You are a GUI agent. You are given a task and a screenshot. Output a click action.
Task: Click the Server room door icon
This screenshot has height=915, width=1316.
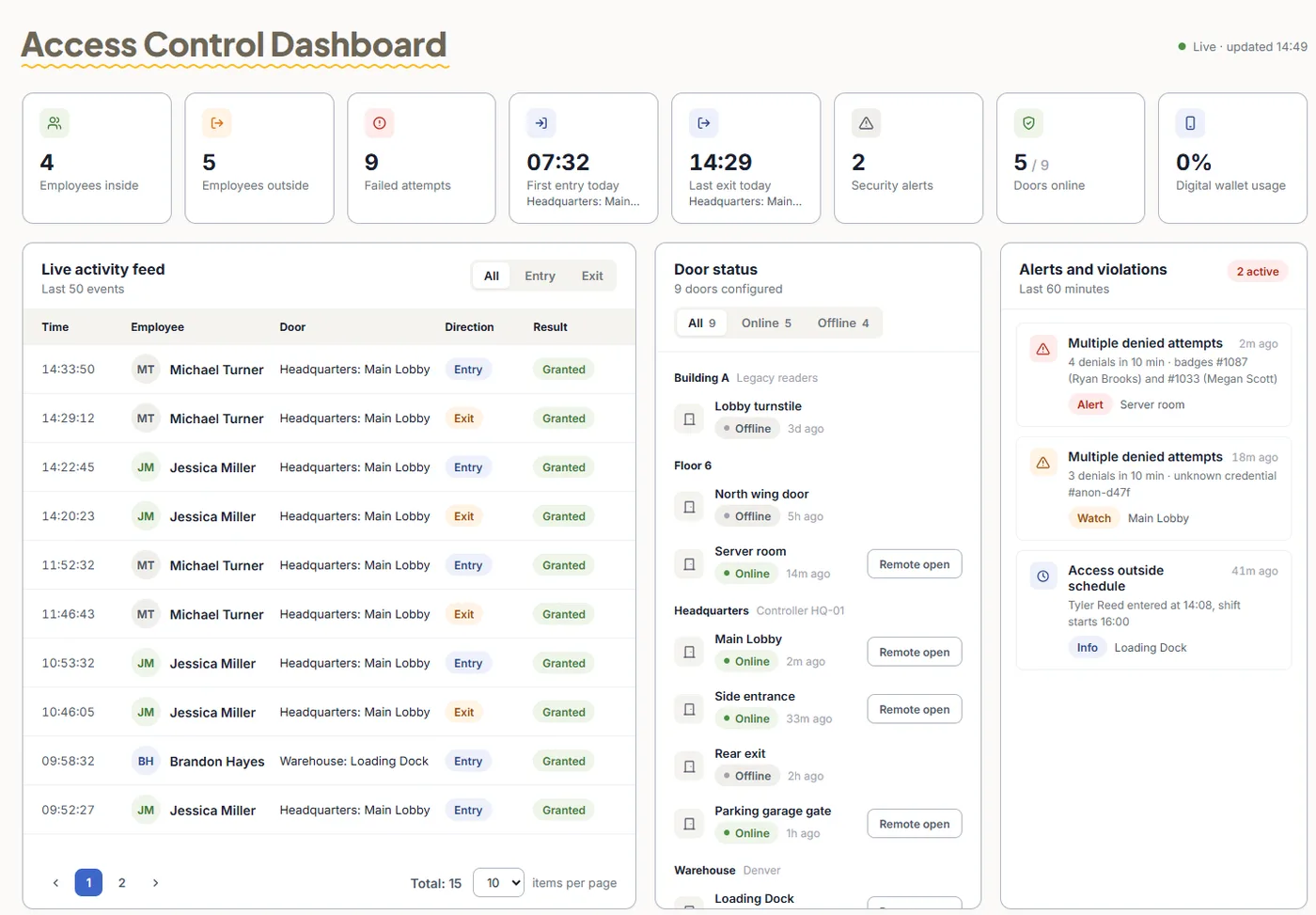click(x=689, y=564)
